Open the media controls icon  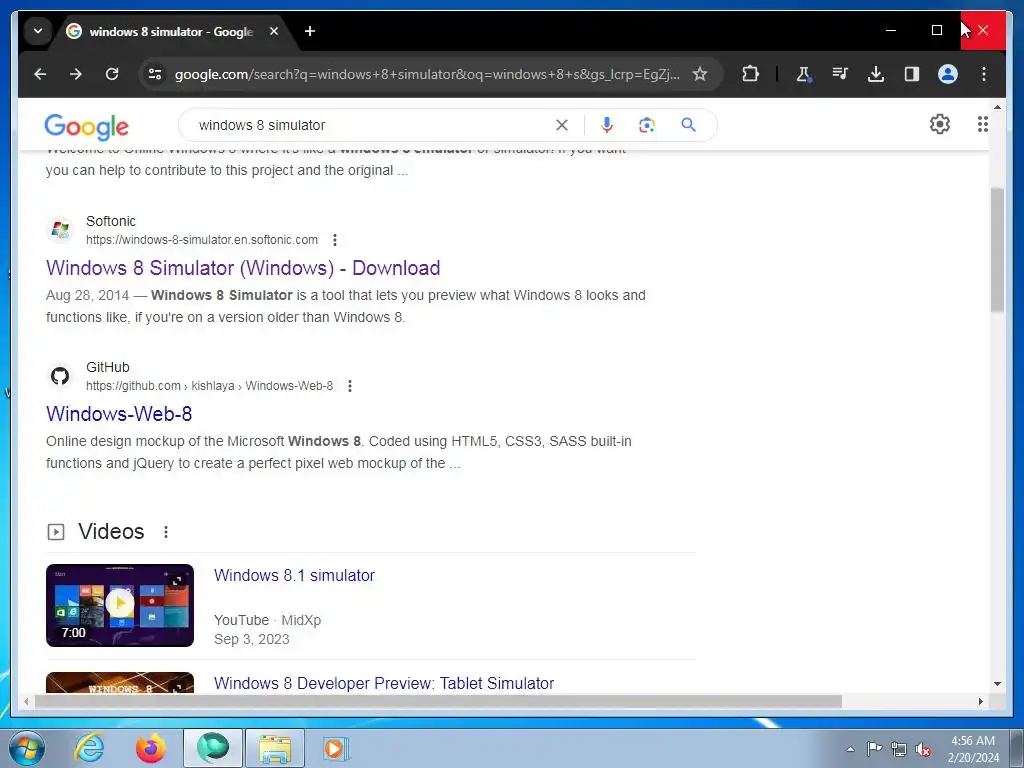click(840, 74)
